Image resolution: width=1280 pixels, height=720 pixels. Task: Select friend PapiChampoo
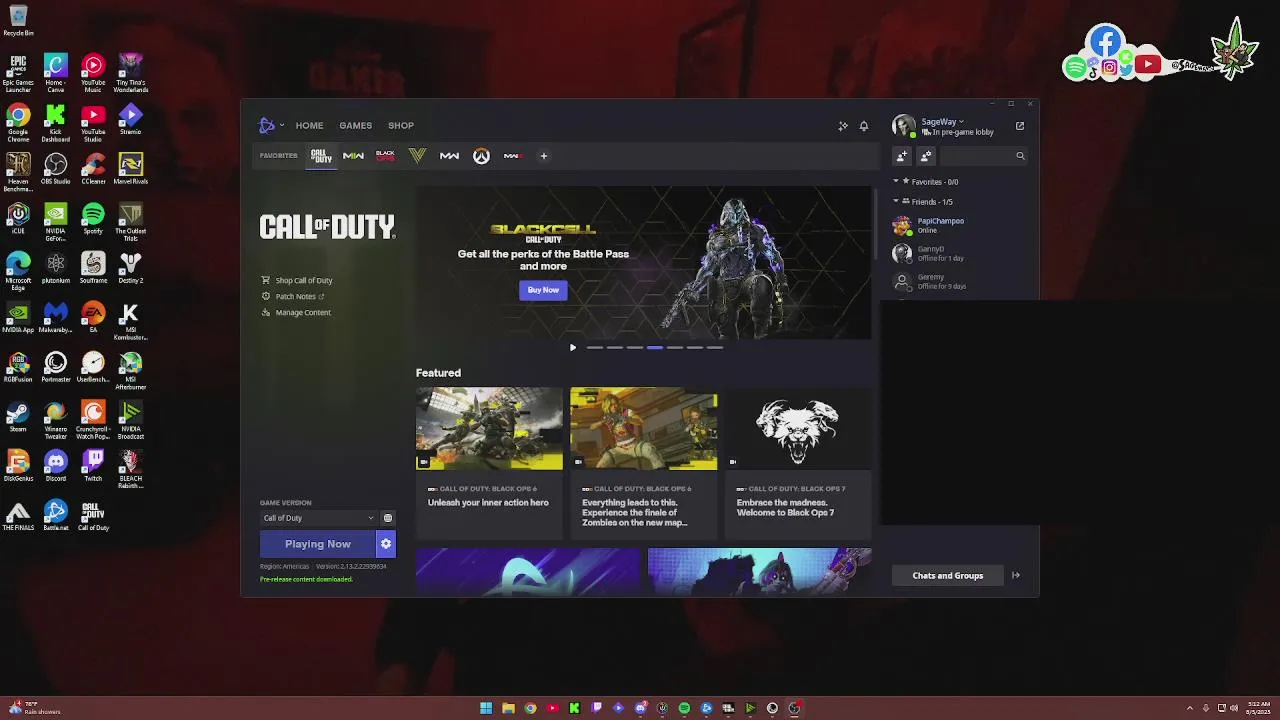pyautogui.click(x=958, y=226)
